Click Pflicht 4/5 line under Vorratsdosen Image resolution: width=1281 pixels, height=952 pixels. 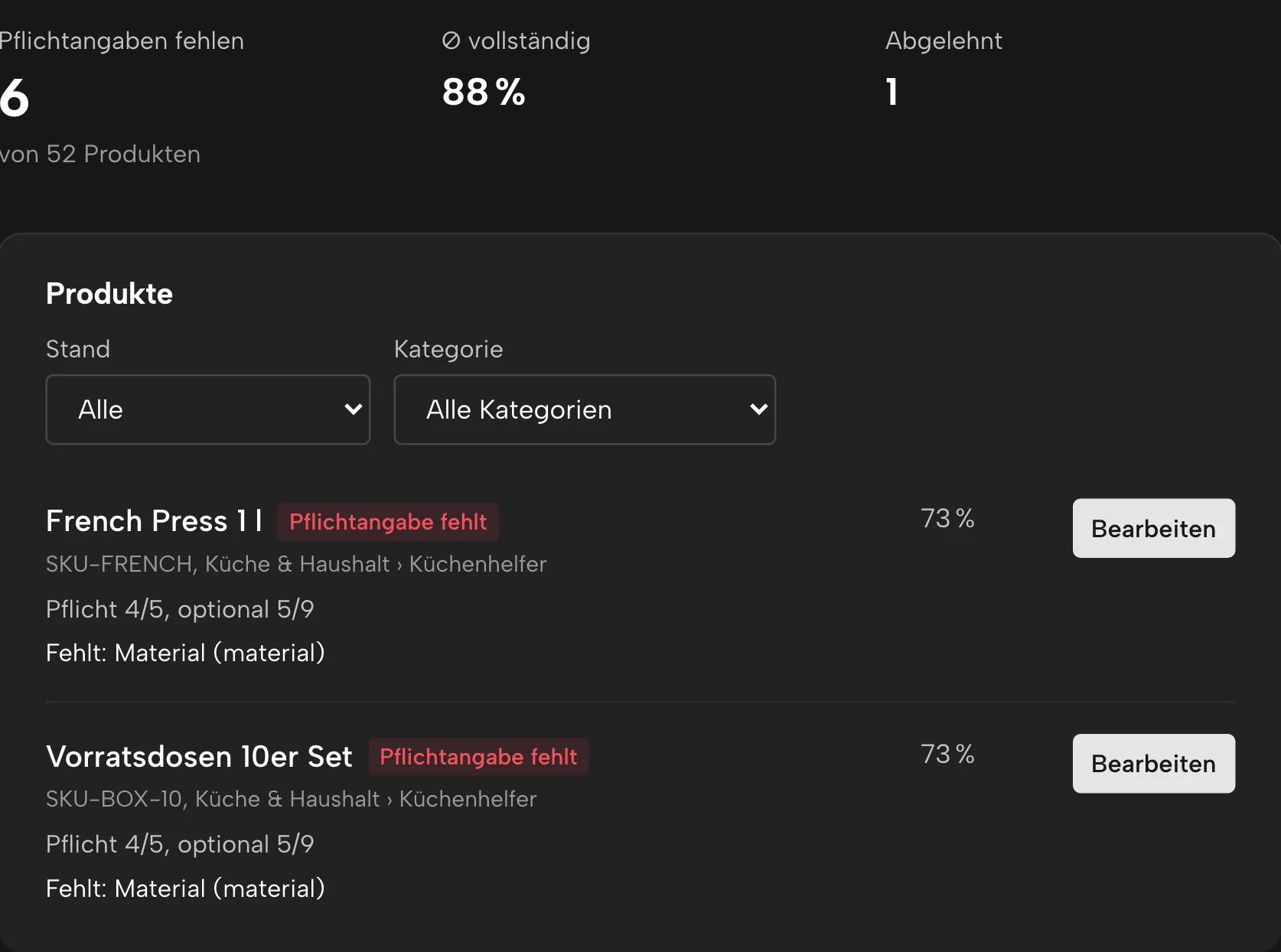coord(180,844)
